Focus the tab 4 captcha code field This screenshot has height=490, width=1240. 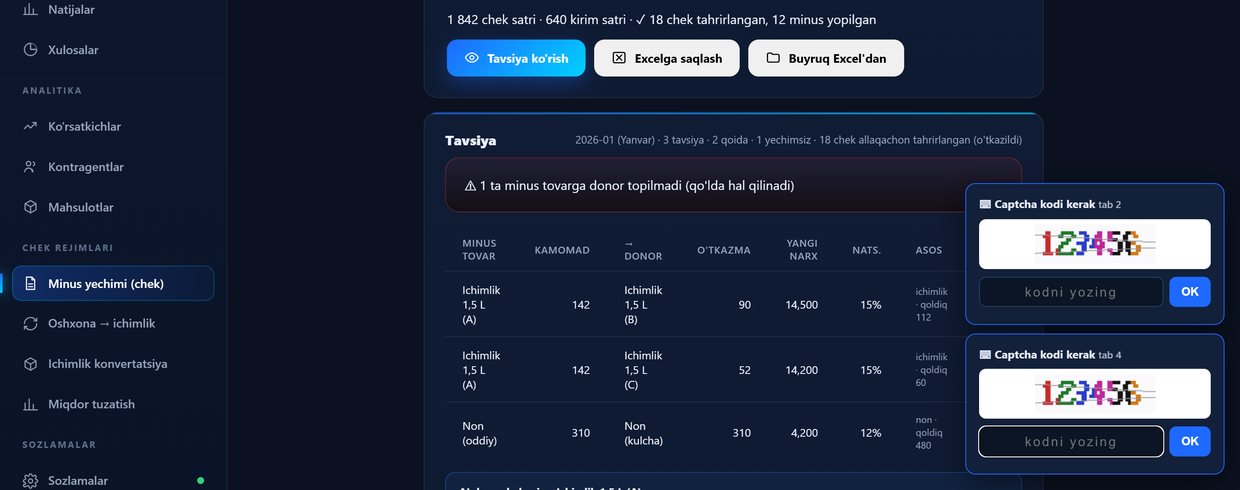coord(1071,441)
